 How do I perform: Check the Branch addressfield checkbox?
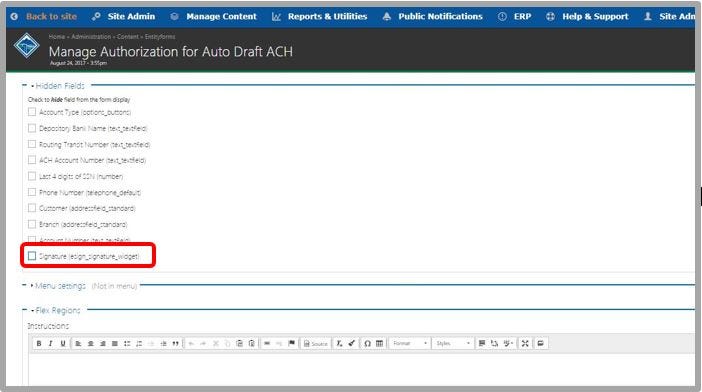[x=32, y=224]
